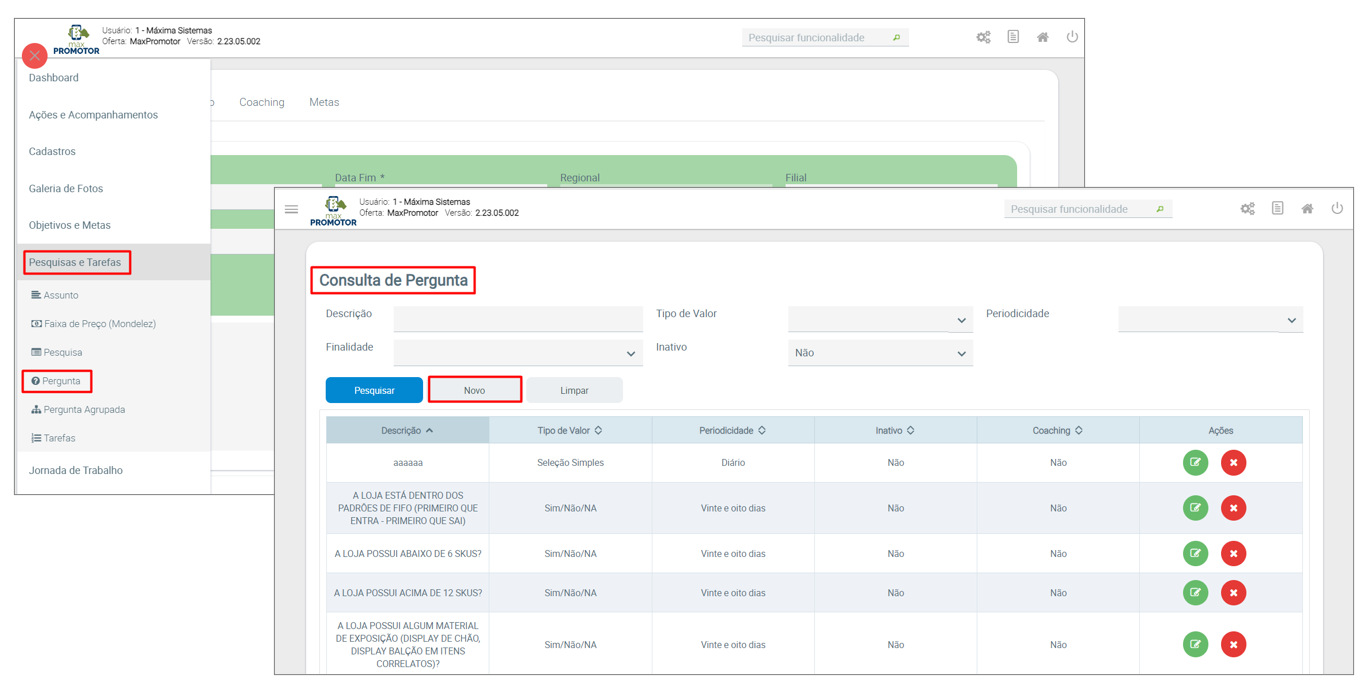Select Pergunta in the side menu
The height and width of the screenshot is (693, 1365).
[x=61, y=381]
